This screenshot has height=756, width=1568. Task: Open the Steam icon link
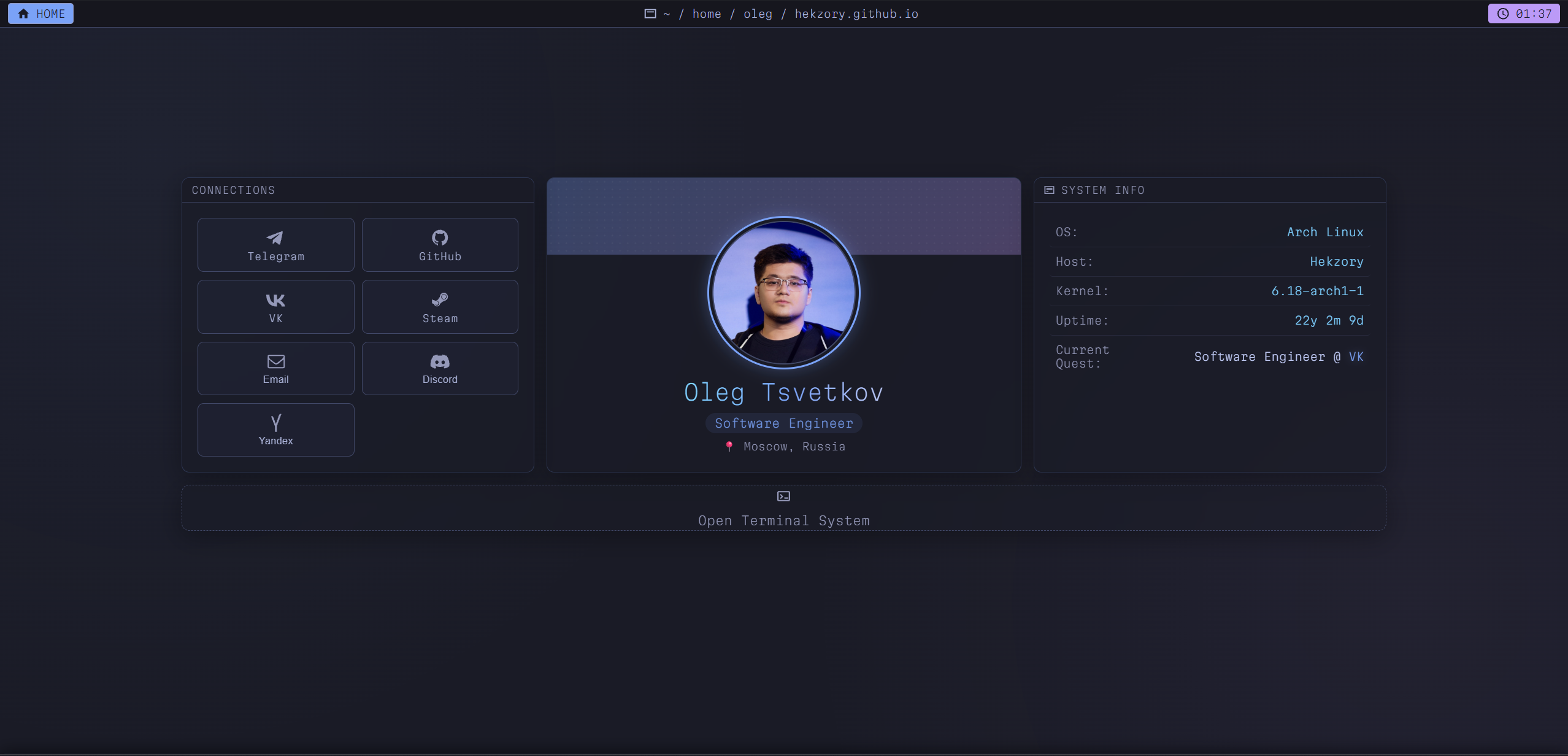pyautogui.click(x=440, y=299)
